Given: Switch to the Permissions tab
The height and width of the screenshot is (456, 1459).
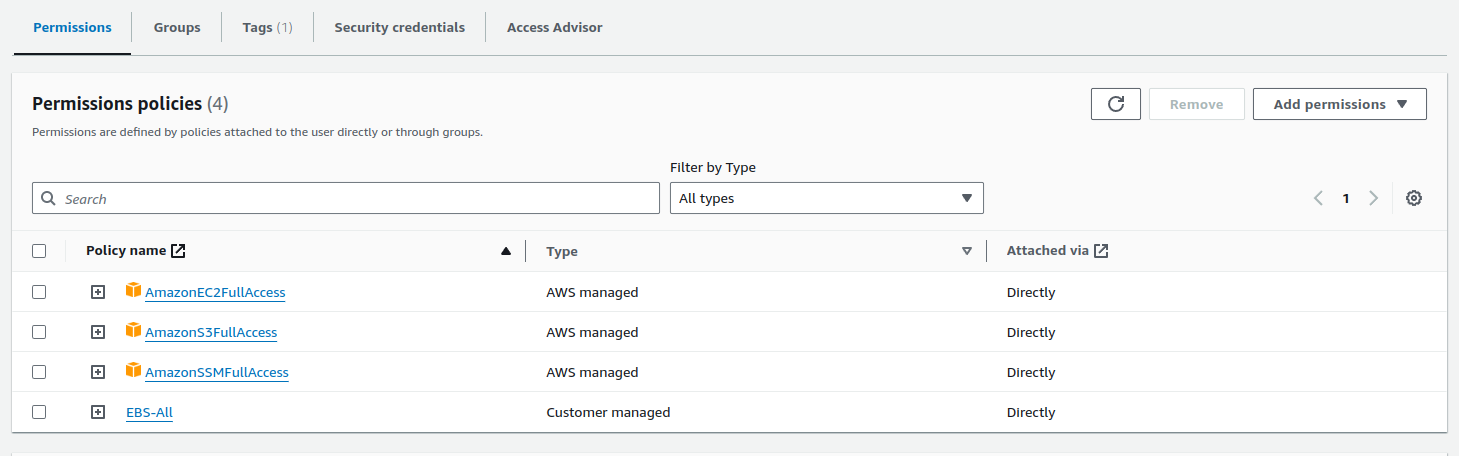Looking at the screenshot, I should 72,27.
